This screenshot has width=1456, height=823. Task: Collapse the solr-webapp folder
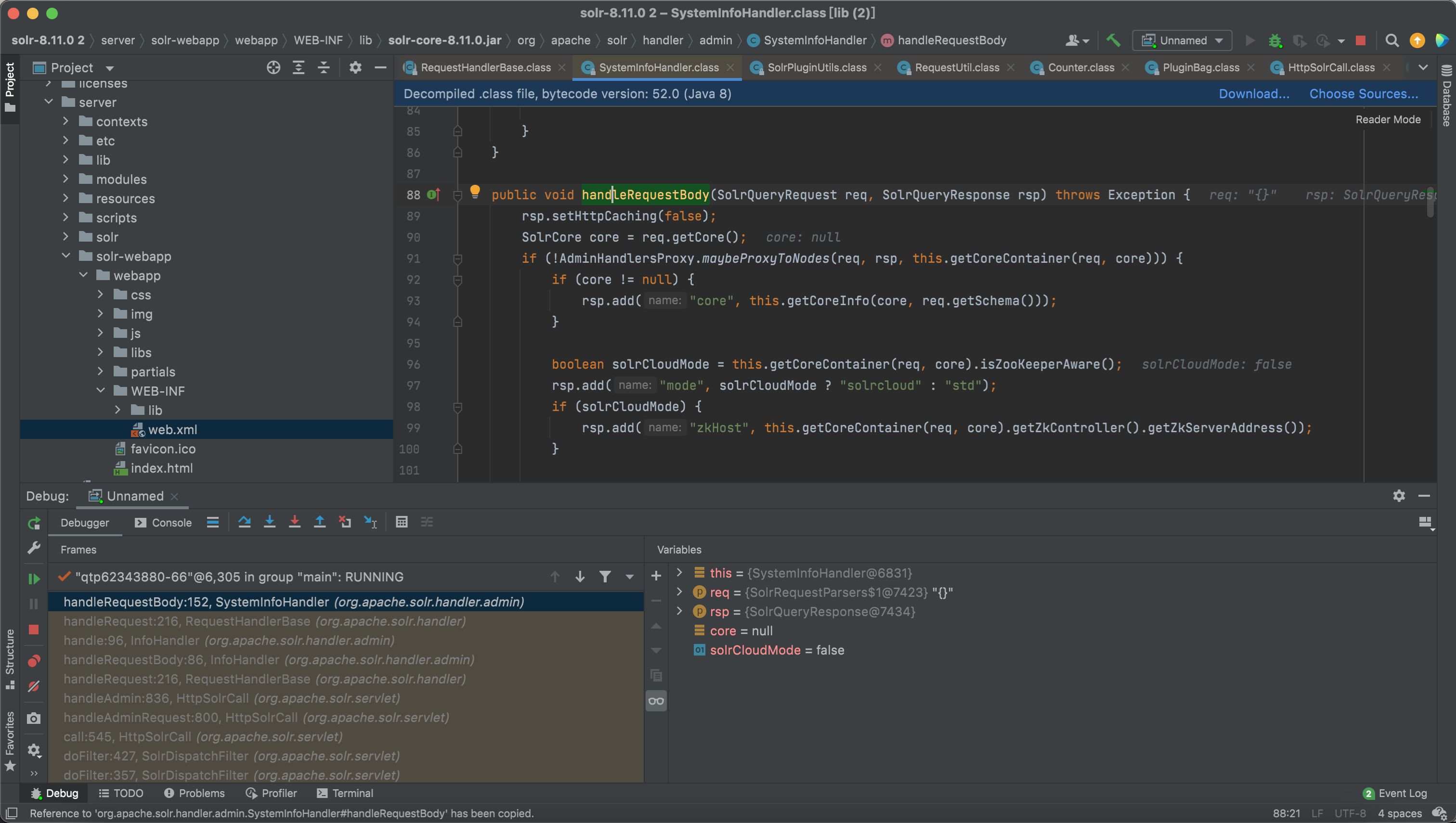(65, 256)
